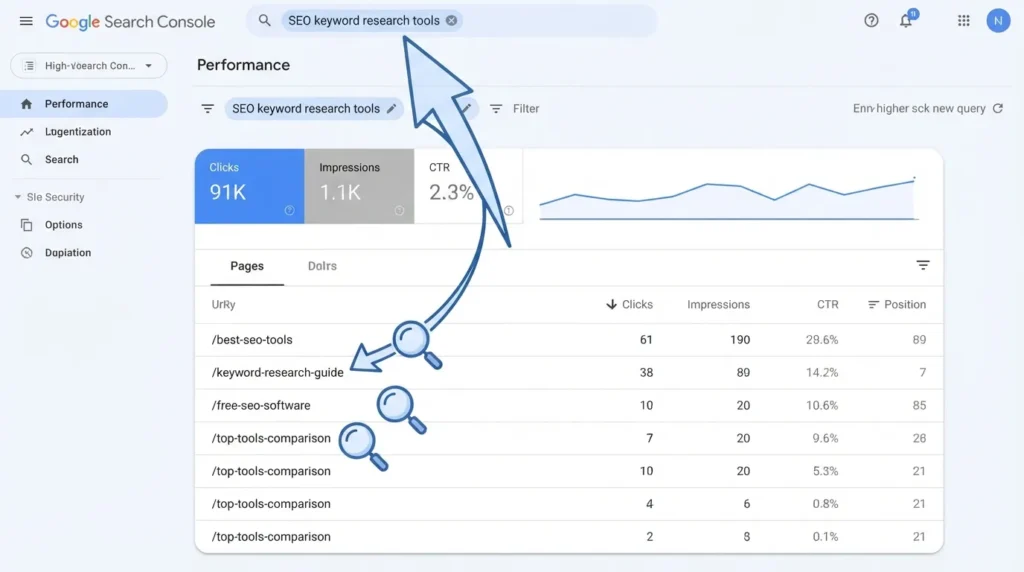Image resolution: width=1024 pixels, height=572 pixels.
Task: Click the 61 clicks cell
Action: [646, 340]
